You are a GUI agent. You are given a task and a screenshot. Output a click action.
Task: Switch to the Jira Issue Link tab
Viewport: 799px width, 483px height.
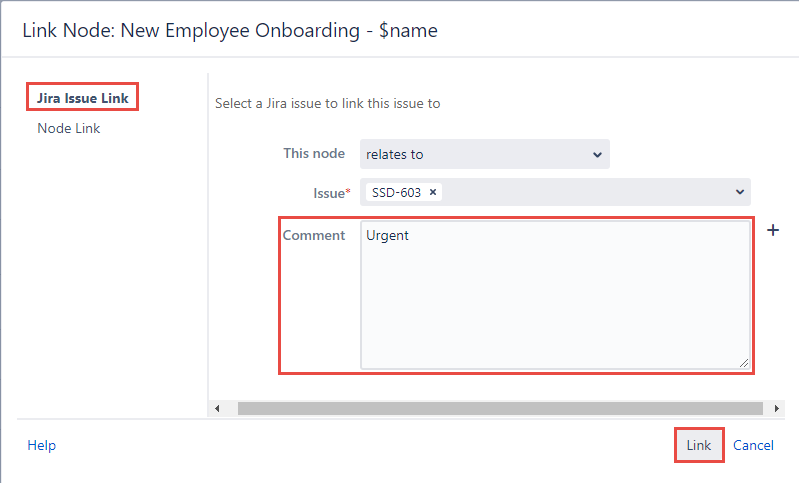(x=83, y=98)
